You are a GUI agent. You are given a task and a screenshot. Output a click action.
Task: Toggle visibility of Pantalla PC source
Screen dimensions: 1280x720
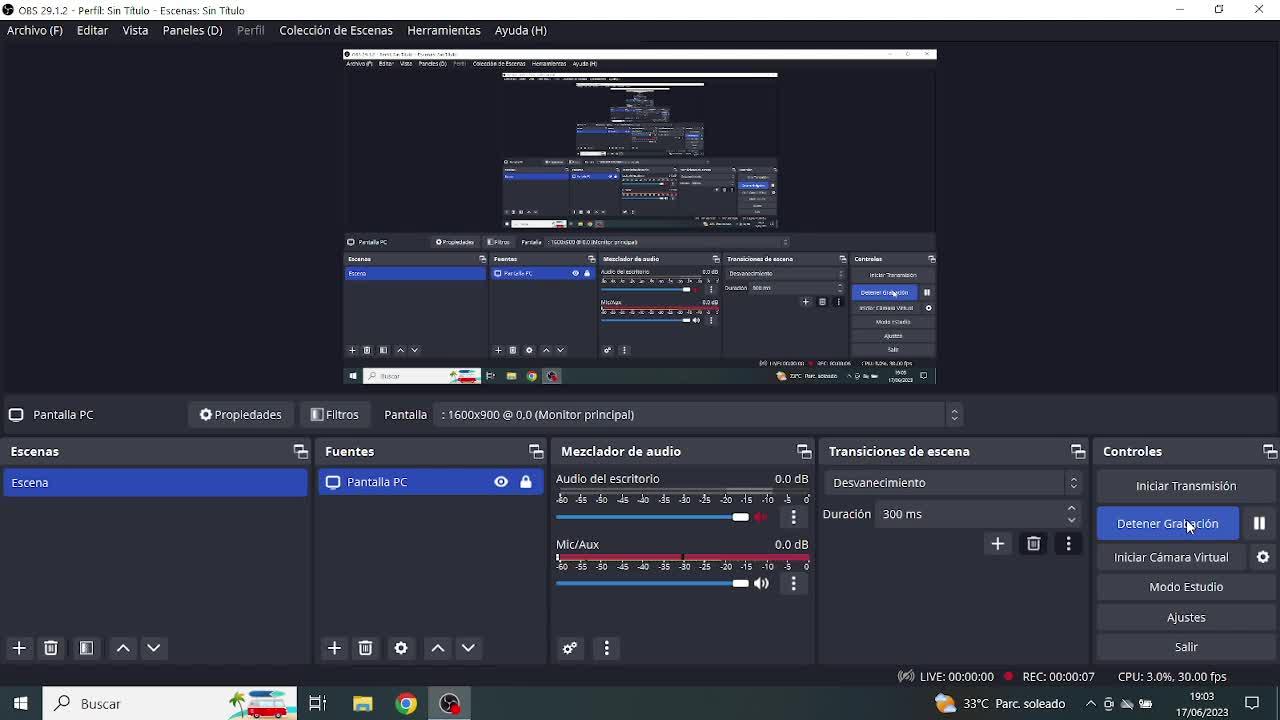pos(501,482)
